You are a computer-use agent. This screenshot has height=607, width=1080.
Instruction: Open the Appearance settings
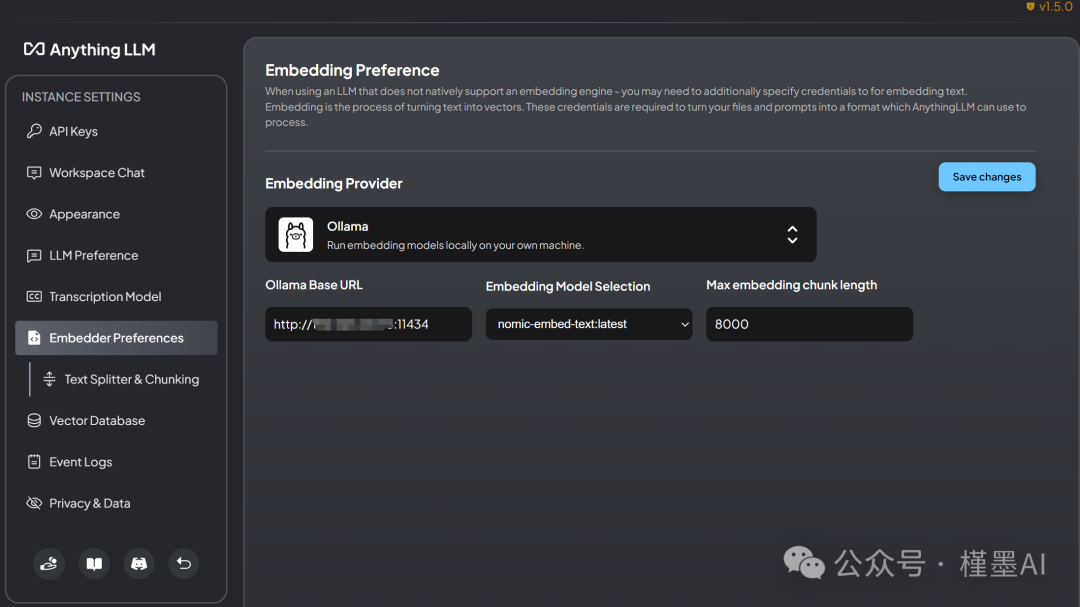tap(116, 214)
